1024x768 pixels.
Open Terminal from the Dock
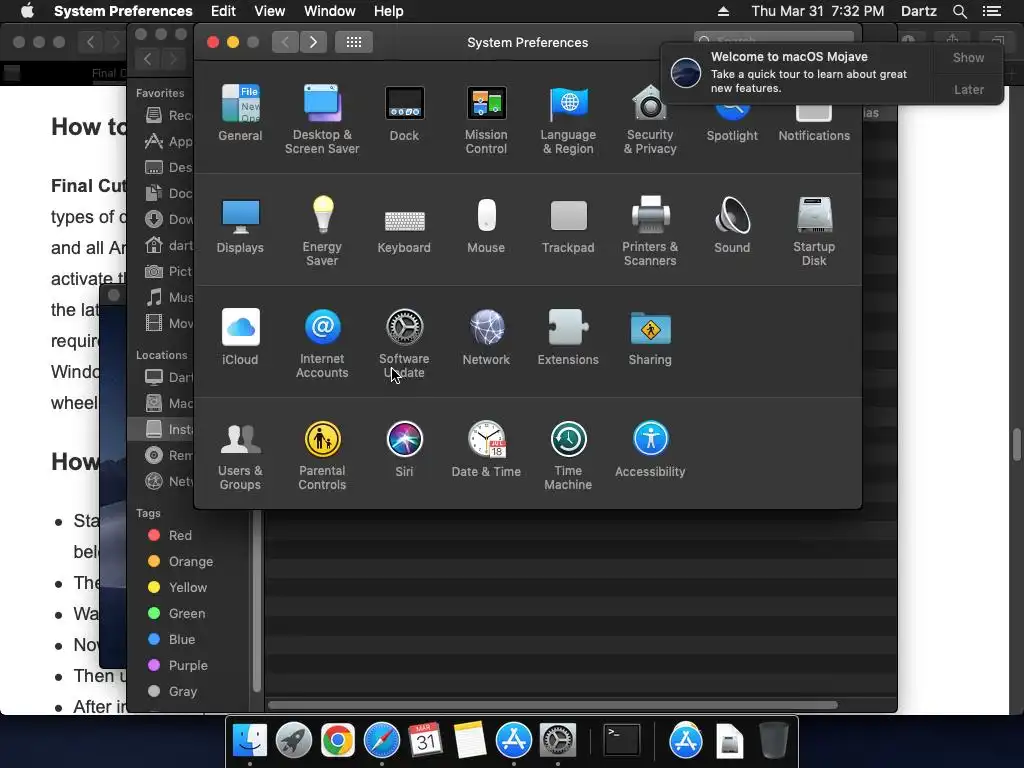622,741
